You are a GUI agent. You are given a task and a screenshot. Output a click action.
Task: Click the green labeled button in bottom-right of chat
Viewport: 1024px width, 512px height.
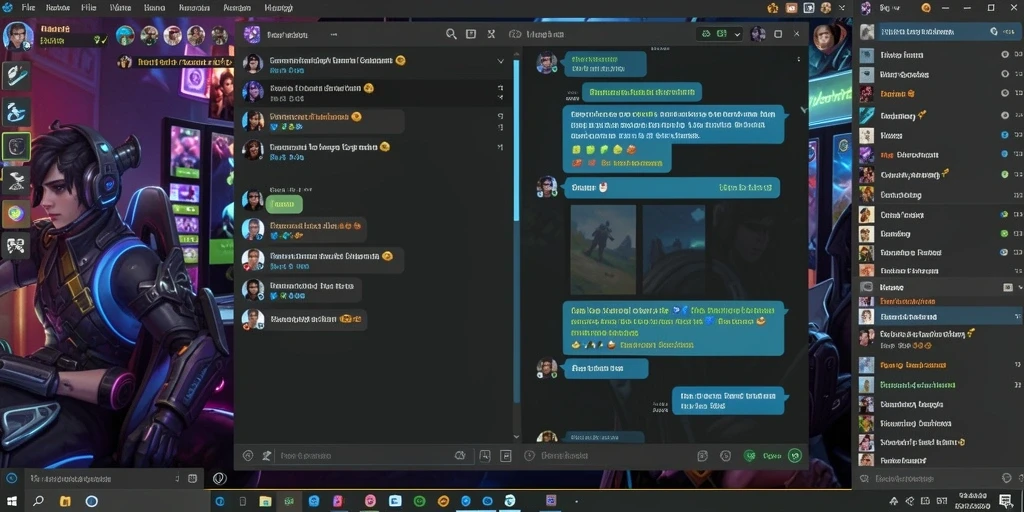(x=772, y=456)
